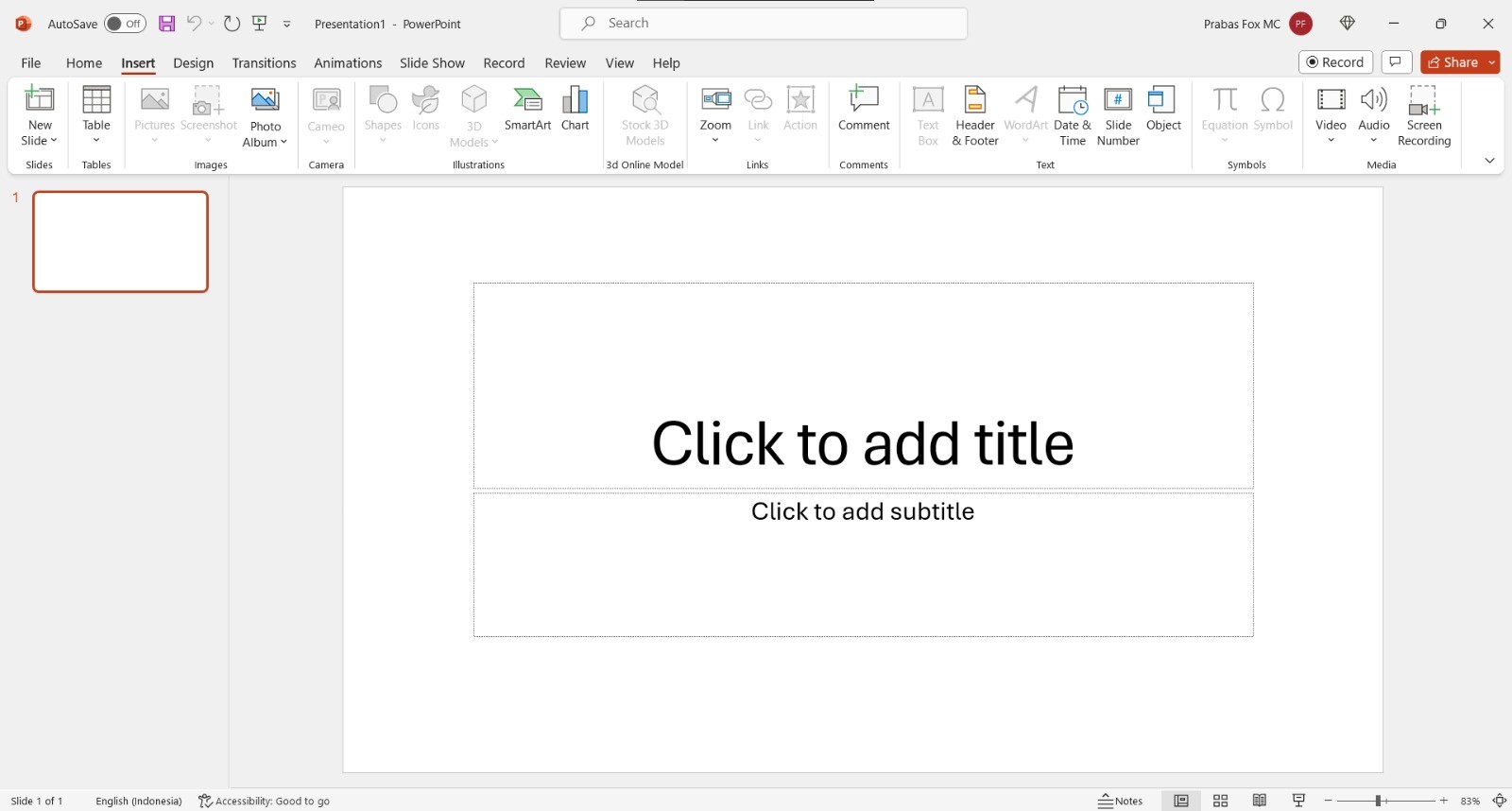The image size is (1512, 811).
Task: Click the Chart icon in Illustrations
Action: pos(575,109)
